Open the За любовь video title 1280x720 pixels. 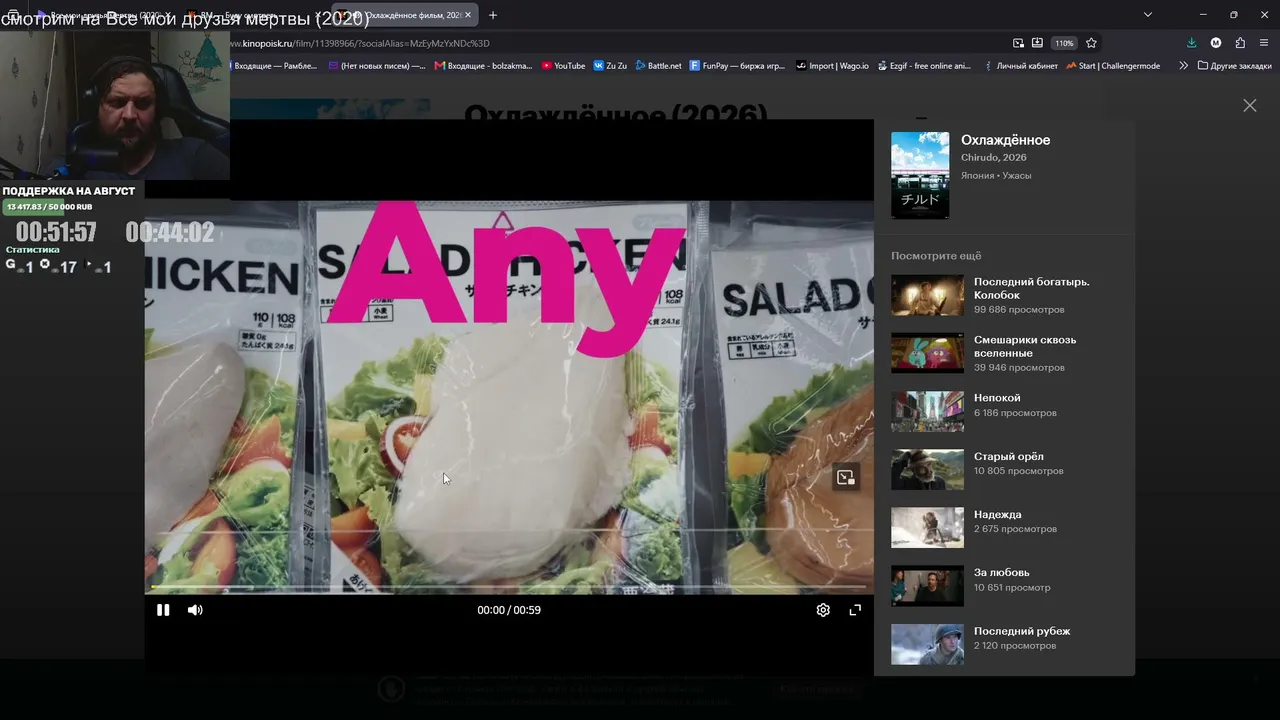pos(1001,572)
